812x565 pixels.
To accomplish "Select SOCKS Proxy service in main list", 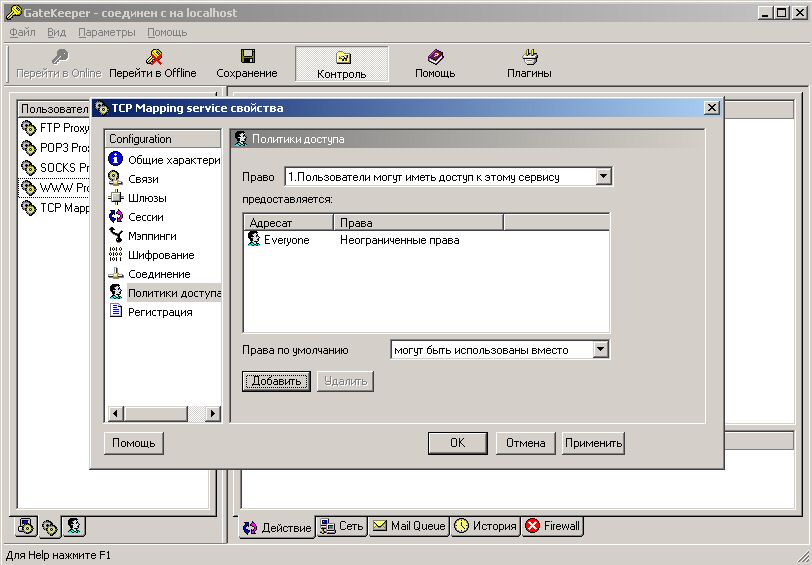I will click(x=55, y=168).
